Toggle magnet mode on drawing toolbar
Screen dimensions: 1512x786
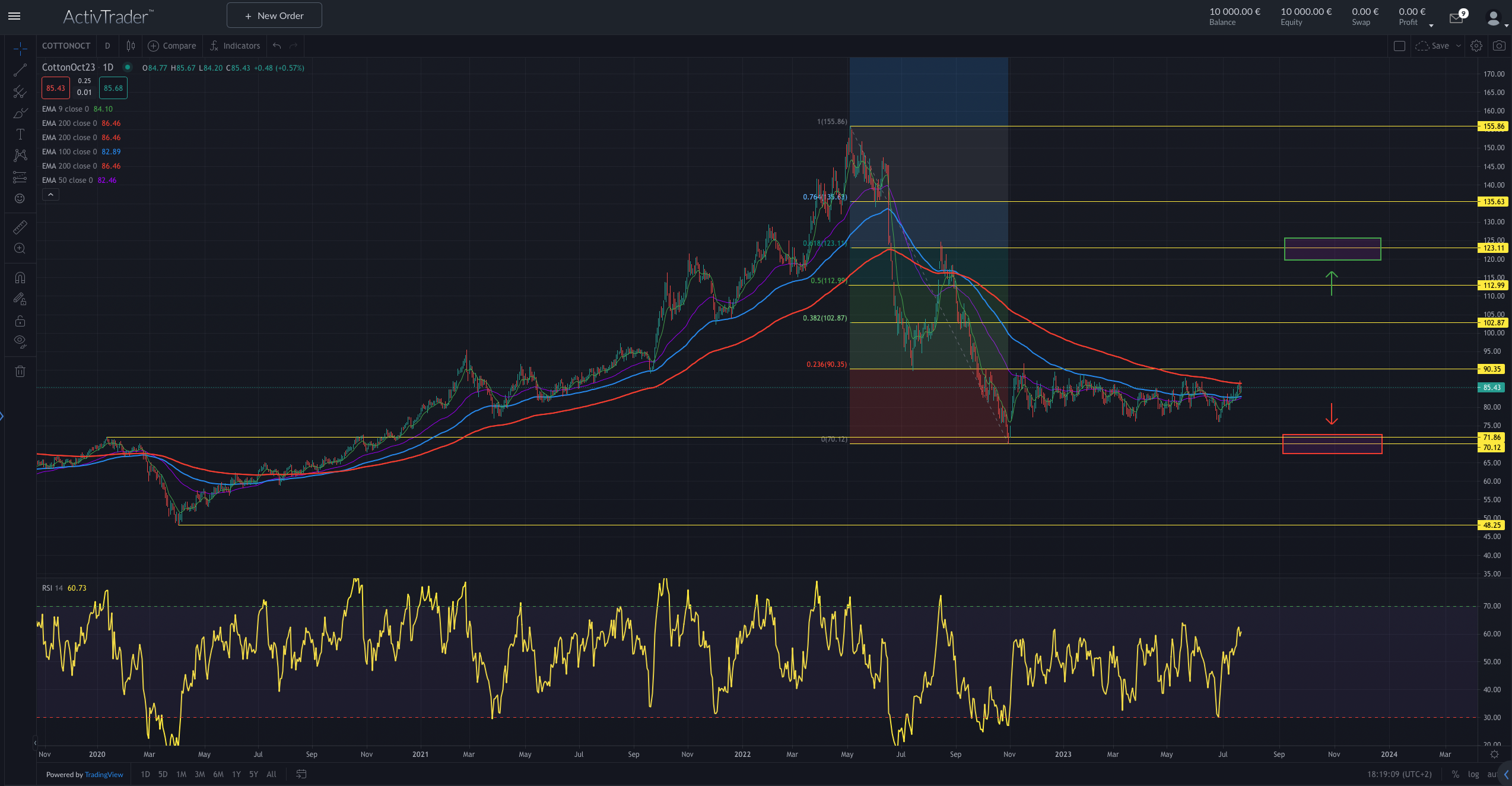point(20,278)
